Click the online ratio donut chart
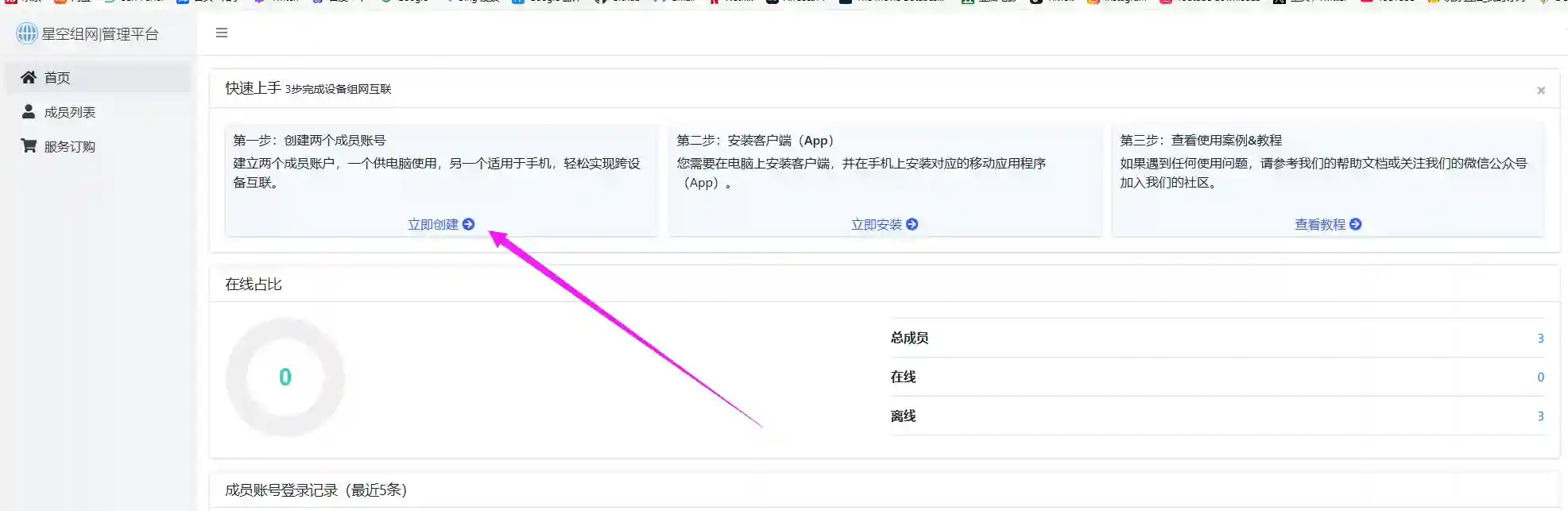This screenshot has height=511, width=1568. 285,377
